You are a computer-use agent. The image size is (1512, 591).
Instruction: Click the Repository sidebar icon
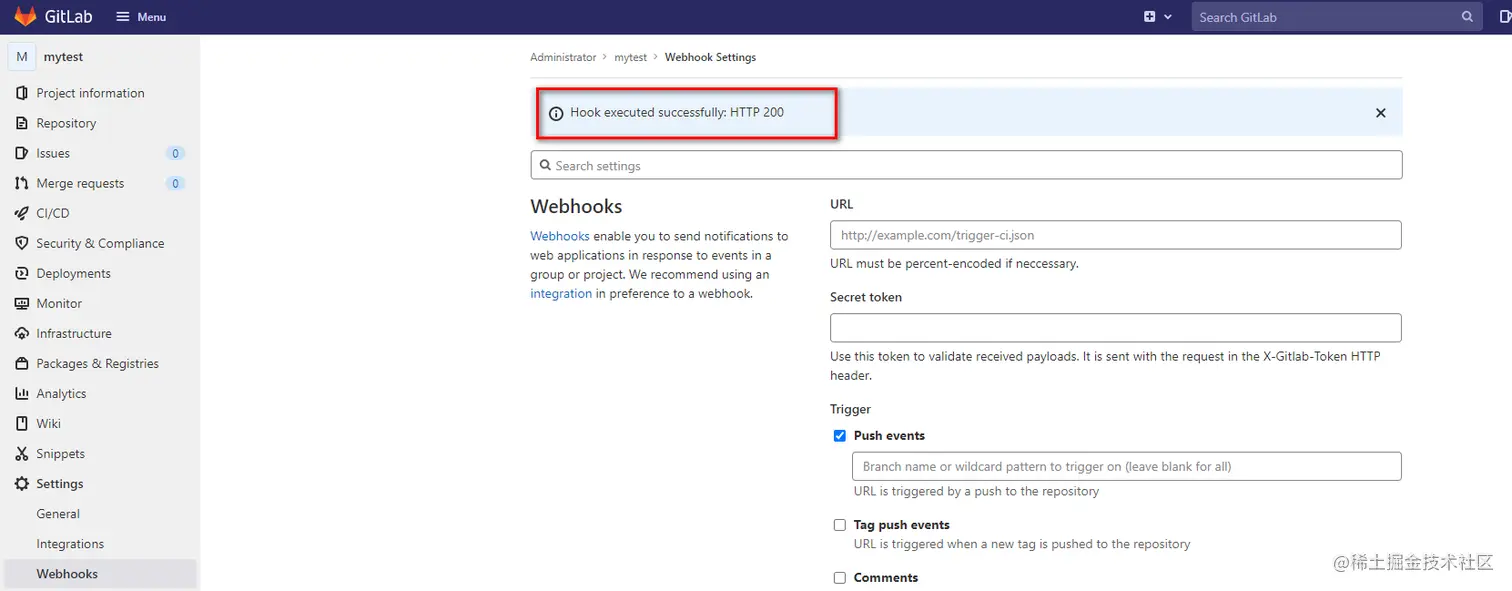(22, 123)
